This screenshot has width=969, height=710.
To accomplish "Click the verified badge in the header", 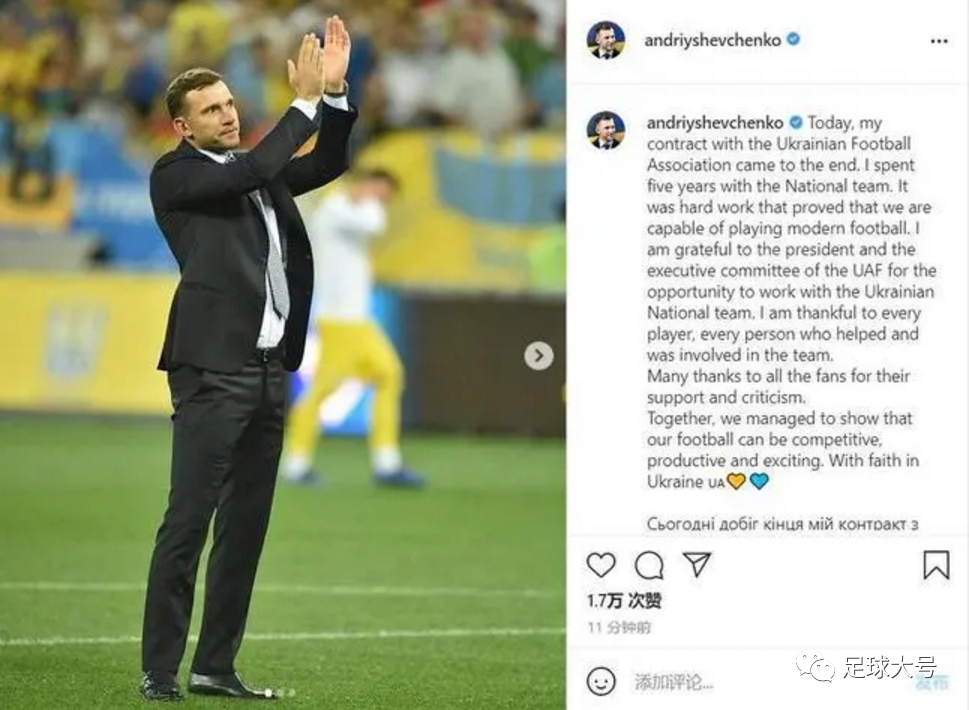I will (x=793, y=40).
